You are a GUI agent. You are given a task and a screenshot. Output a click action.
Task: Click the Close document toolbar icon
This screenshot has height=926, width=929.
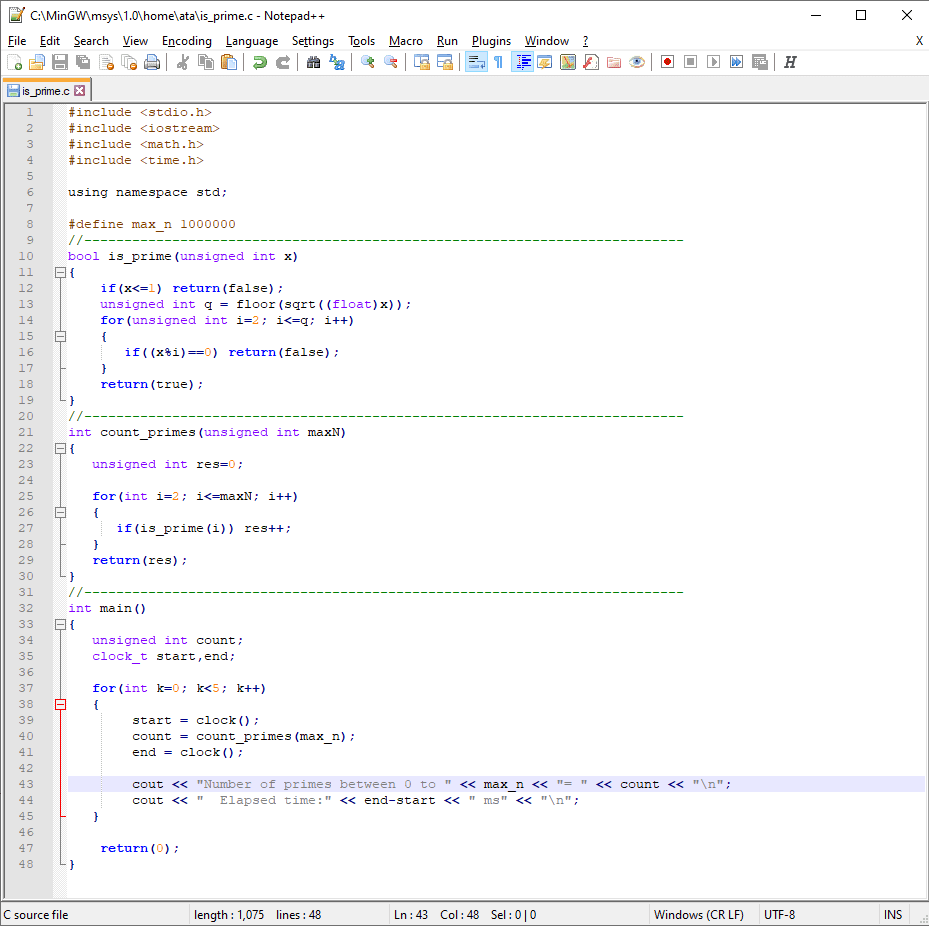(x=106, y=62)
